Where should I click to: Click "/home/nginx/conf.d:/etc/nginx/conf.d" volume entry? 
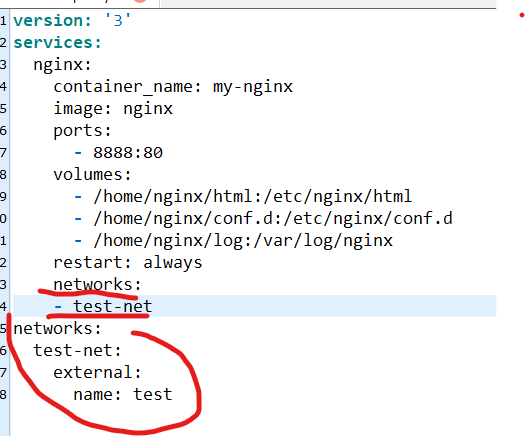[273, 219]
